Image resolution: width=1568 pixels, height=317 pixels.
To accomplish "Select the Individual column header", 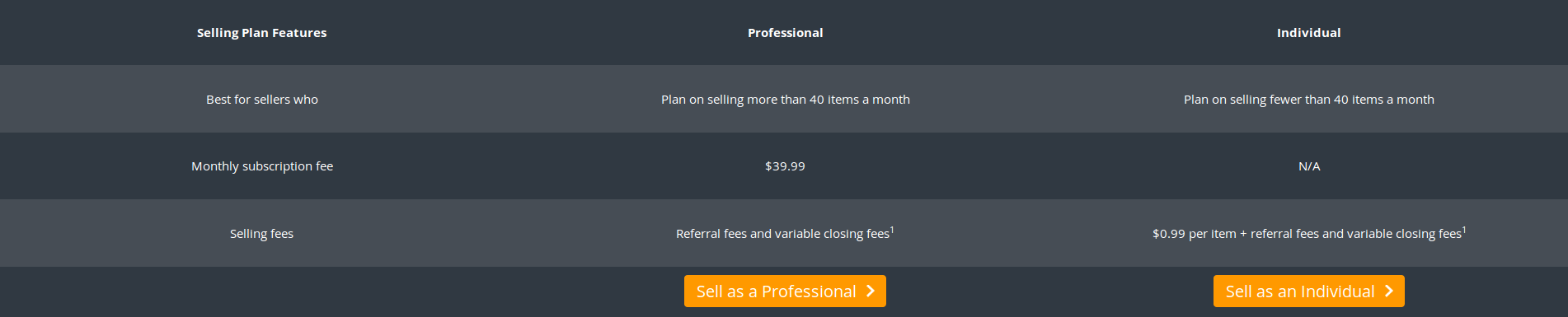I will [1308, 33].
